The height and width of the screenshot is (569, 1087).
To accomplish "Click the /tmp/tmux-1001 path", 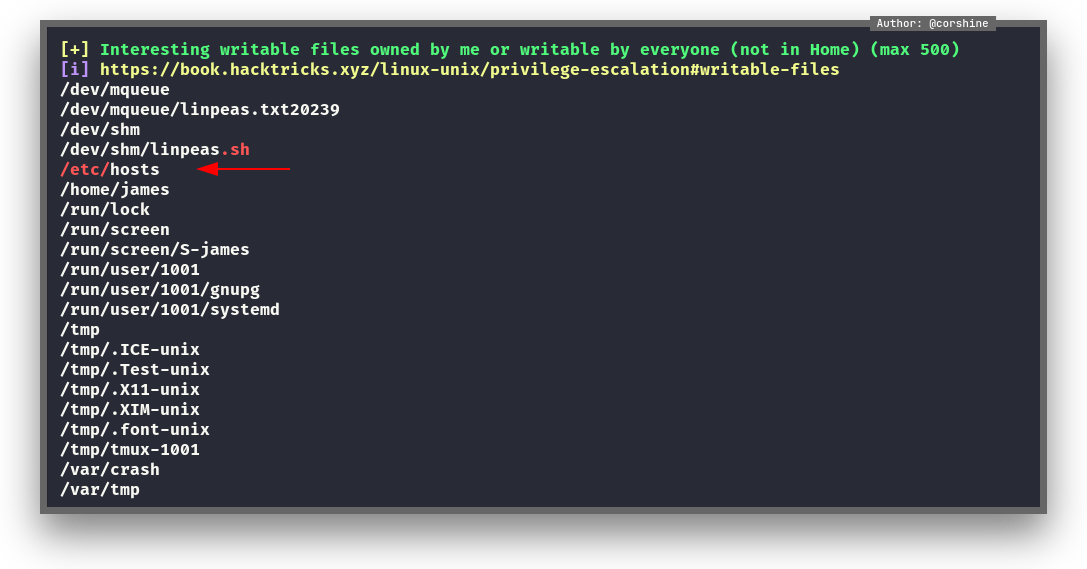I will [130, 450].
